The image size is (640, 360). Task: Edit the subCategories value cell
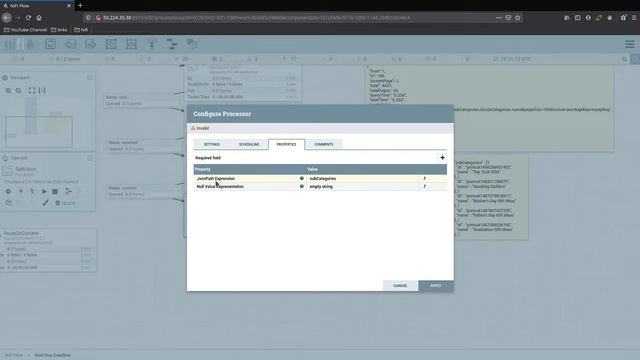coord(363,178)
